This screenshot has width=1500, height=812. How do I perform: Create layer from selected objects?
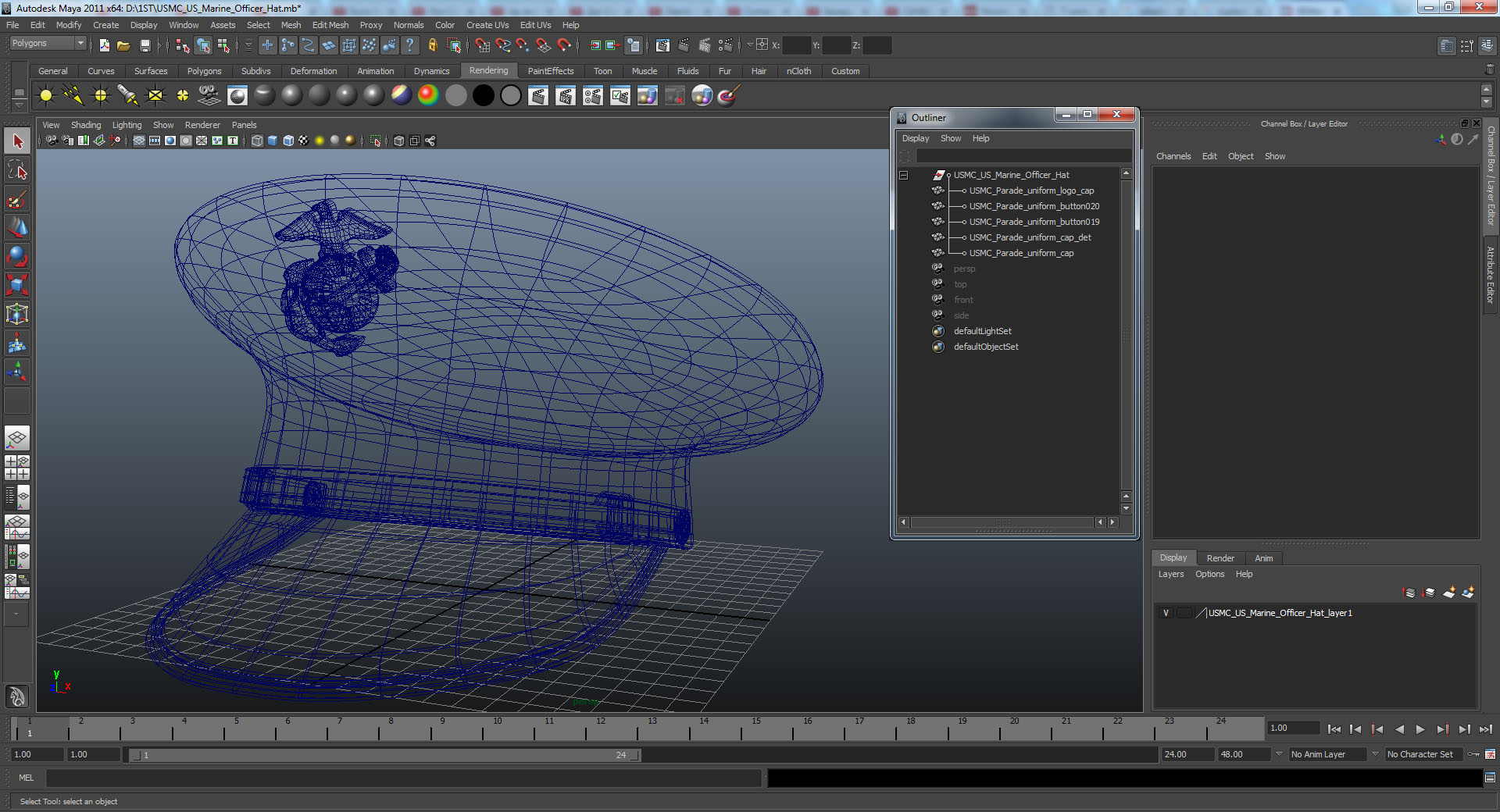point(1468,593)
